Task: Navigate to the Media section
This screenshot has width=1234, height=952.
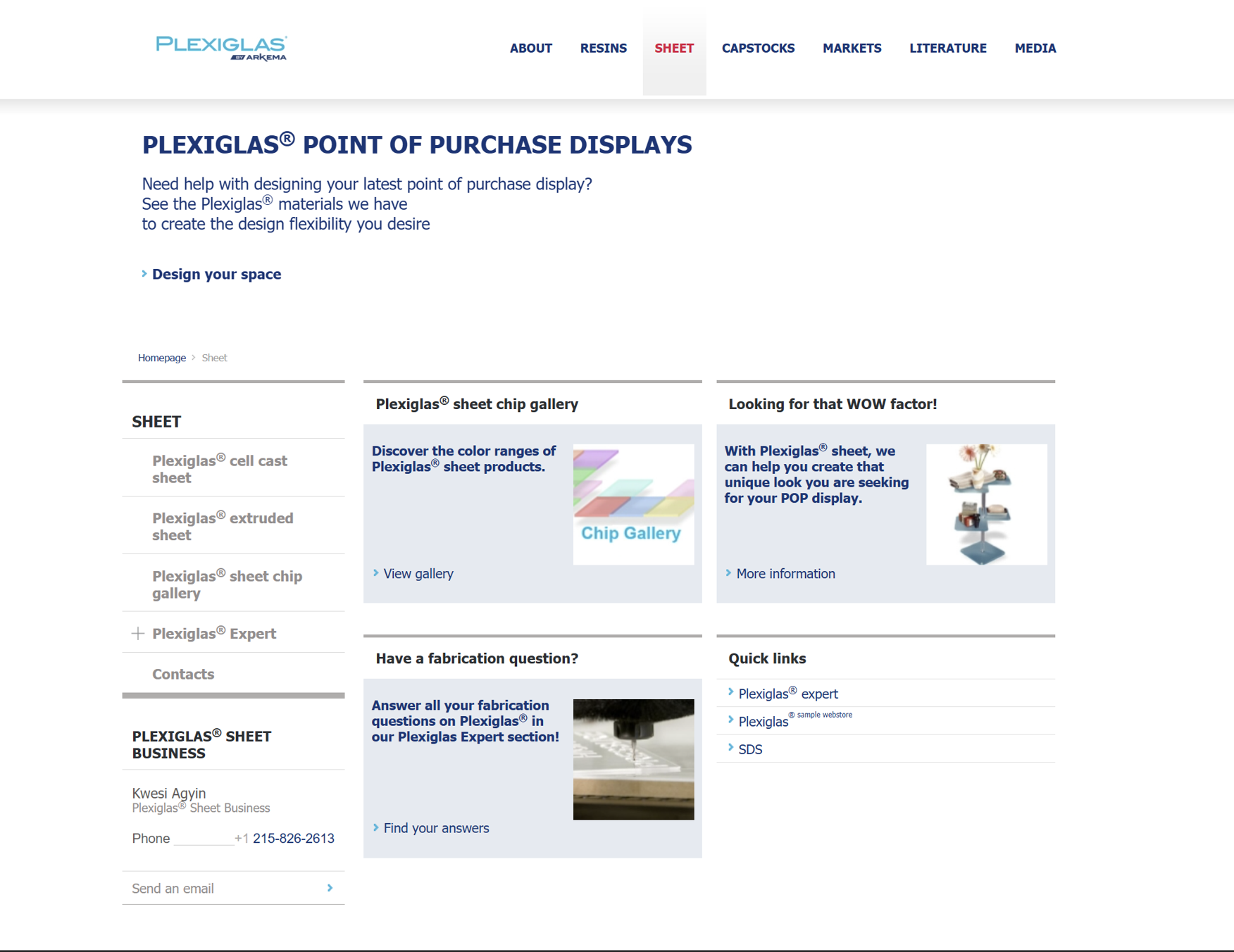Action: click(x=1035, y=48)
